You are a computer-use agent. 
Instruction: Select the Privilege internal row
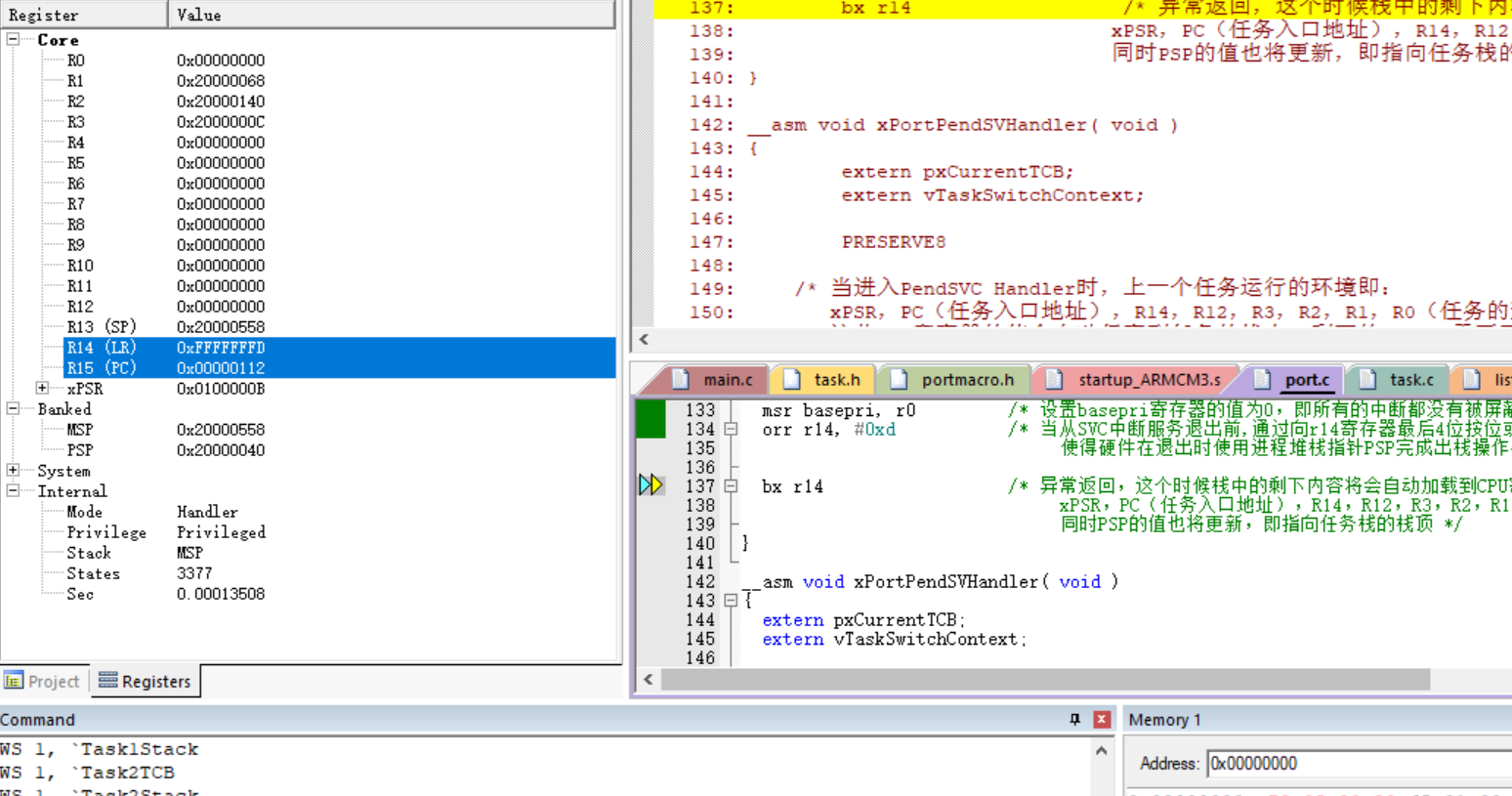tap(339, 532)
